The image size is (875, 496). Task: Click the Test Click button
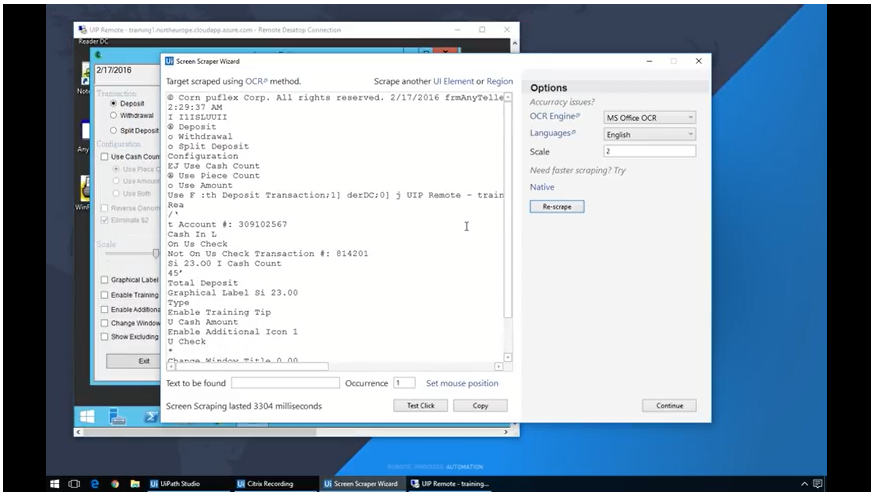(420, 406)
